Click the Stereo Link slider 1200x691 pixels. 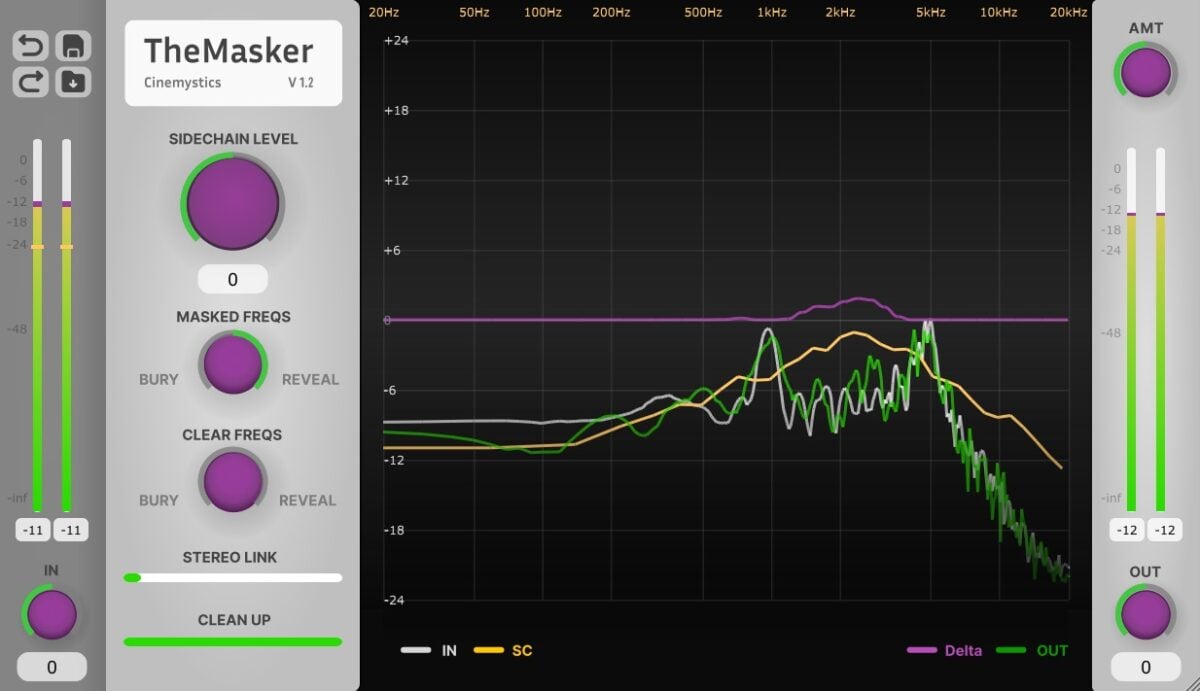[x=232, y=577]
